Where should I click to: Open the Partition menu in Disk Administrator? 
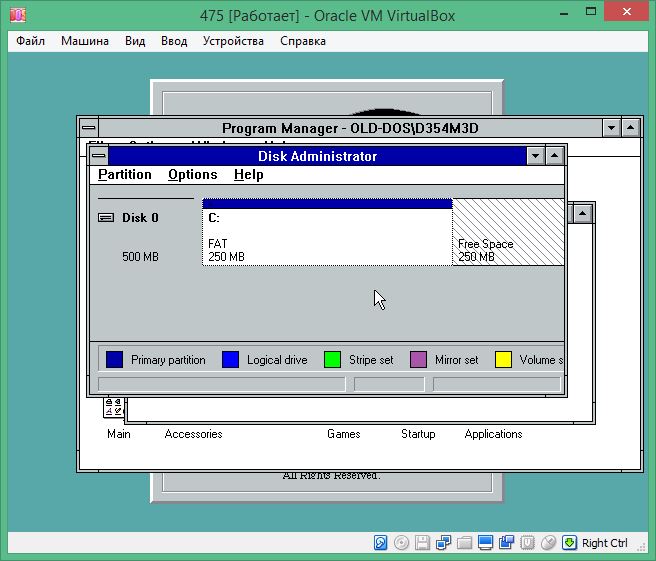pyautogui.click(x=125, y=174)
